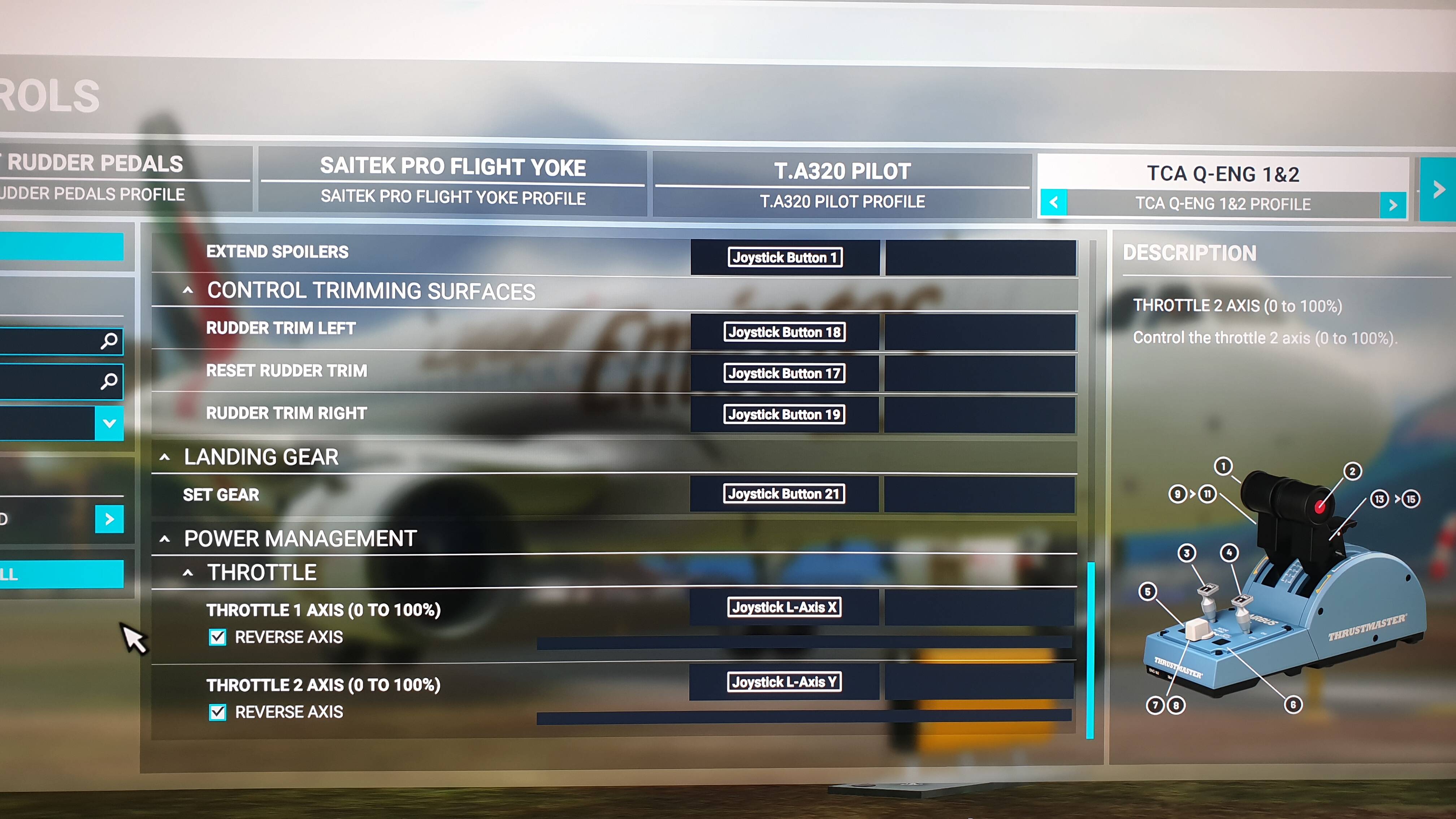Screen dimensions: 1456x819
Task: Toggle REVERSE AXIS for THROTTLE 2 AXIS
Action: (x=218, y=712)
